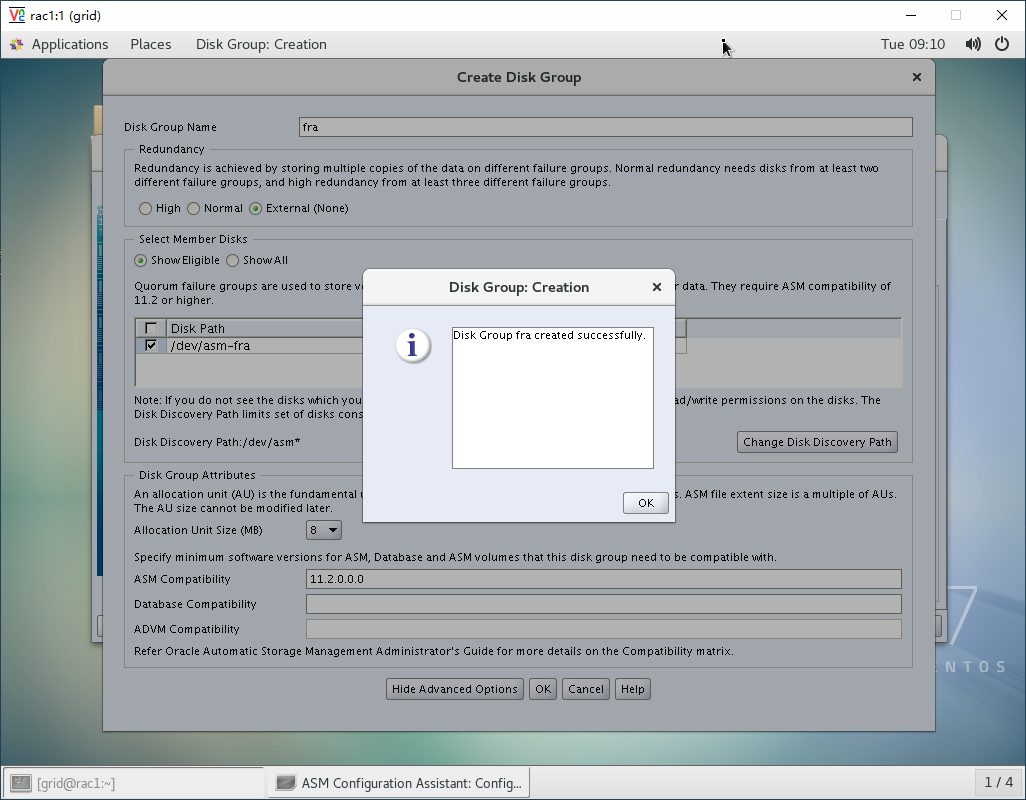Close the Disk Group: Creation popup with X
This screenshot has height=800, width=1026.
click(657, 287)
